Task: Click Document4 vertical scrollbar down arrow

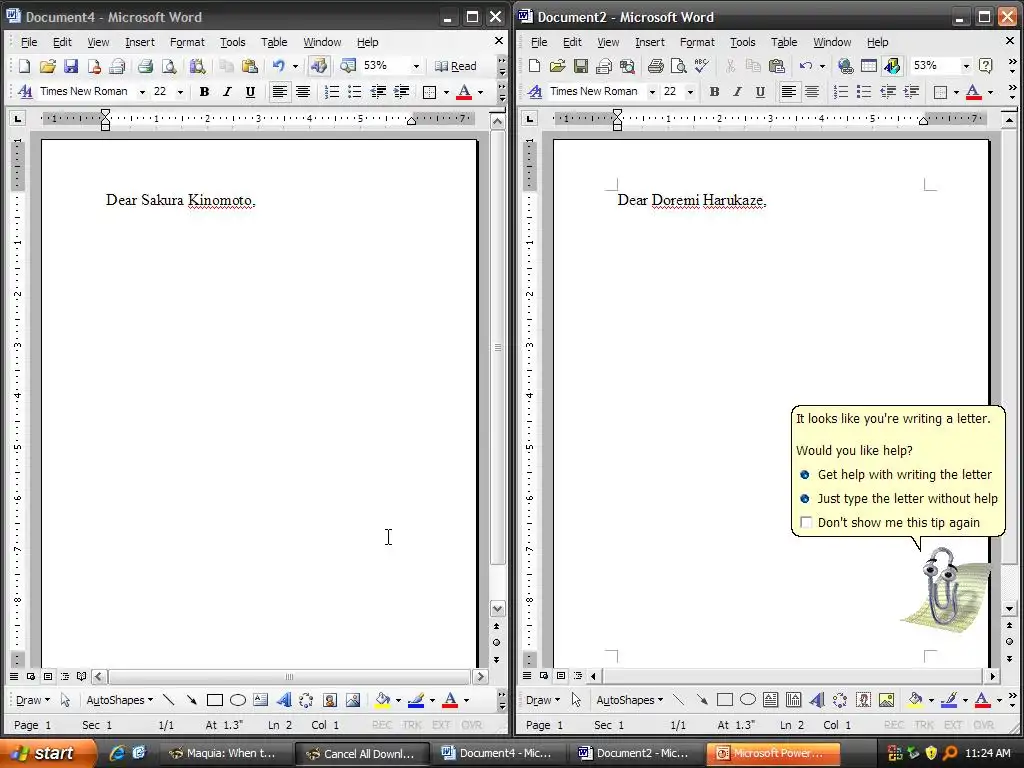Action: [498, 609]
